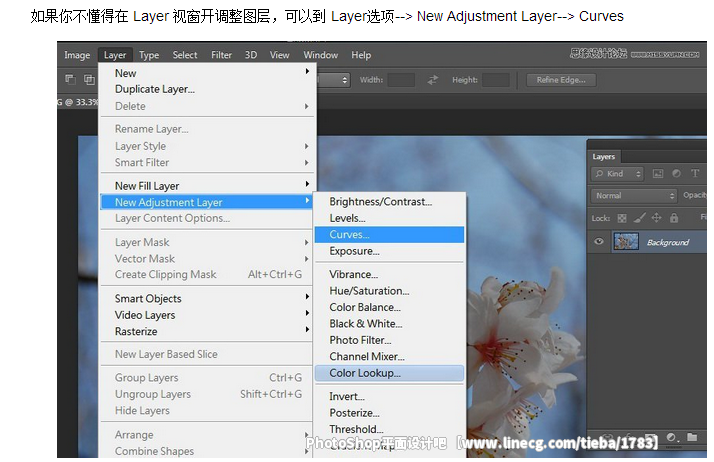The image size is (714, 462).
Task: Open the Window menu
Action: pyautogui.click(x=321, y=55)
